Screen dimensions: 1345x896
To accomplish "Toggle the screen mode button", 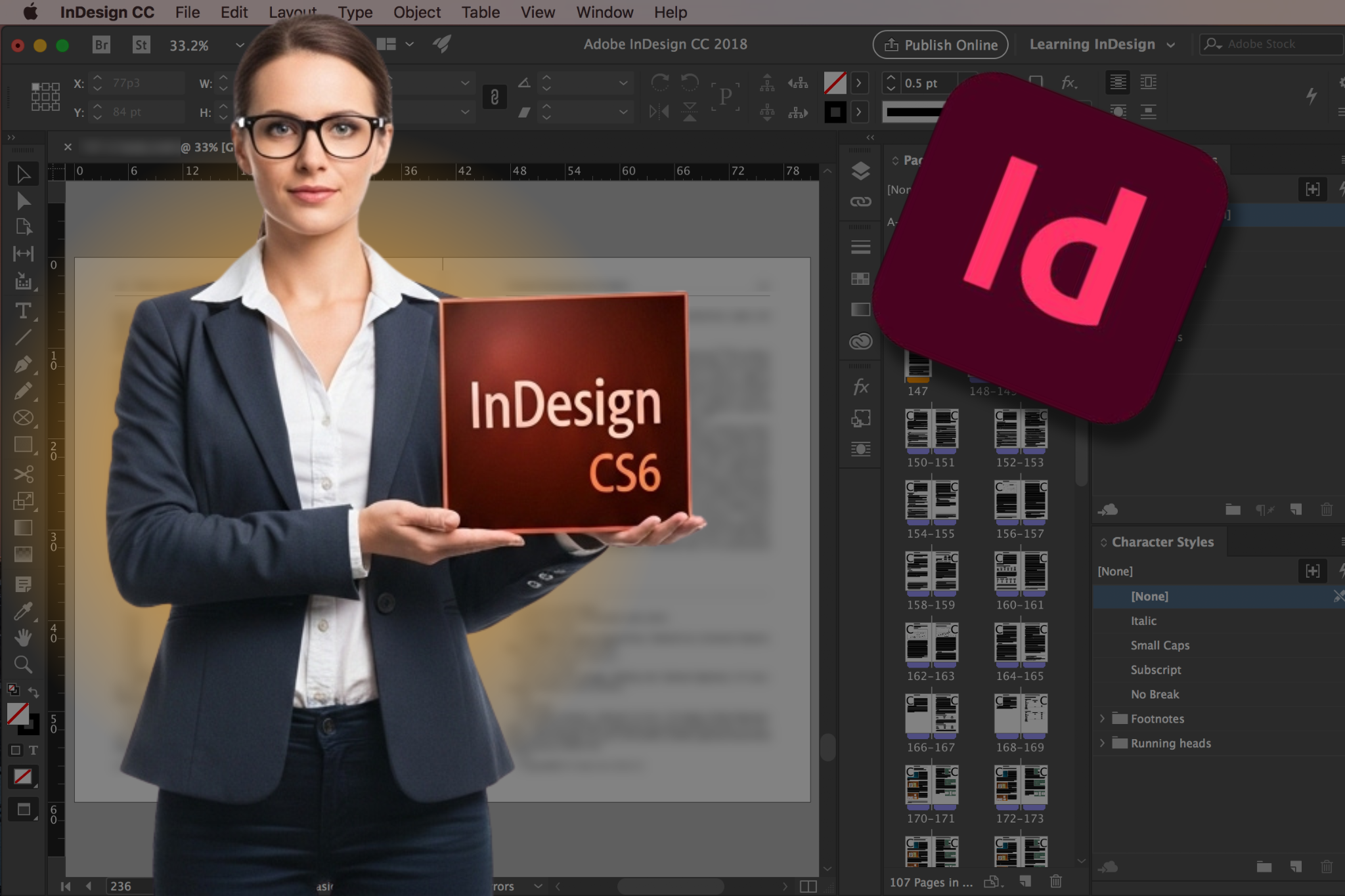I will [x=24, y=810].
